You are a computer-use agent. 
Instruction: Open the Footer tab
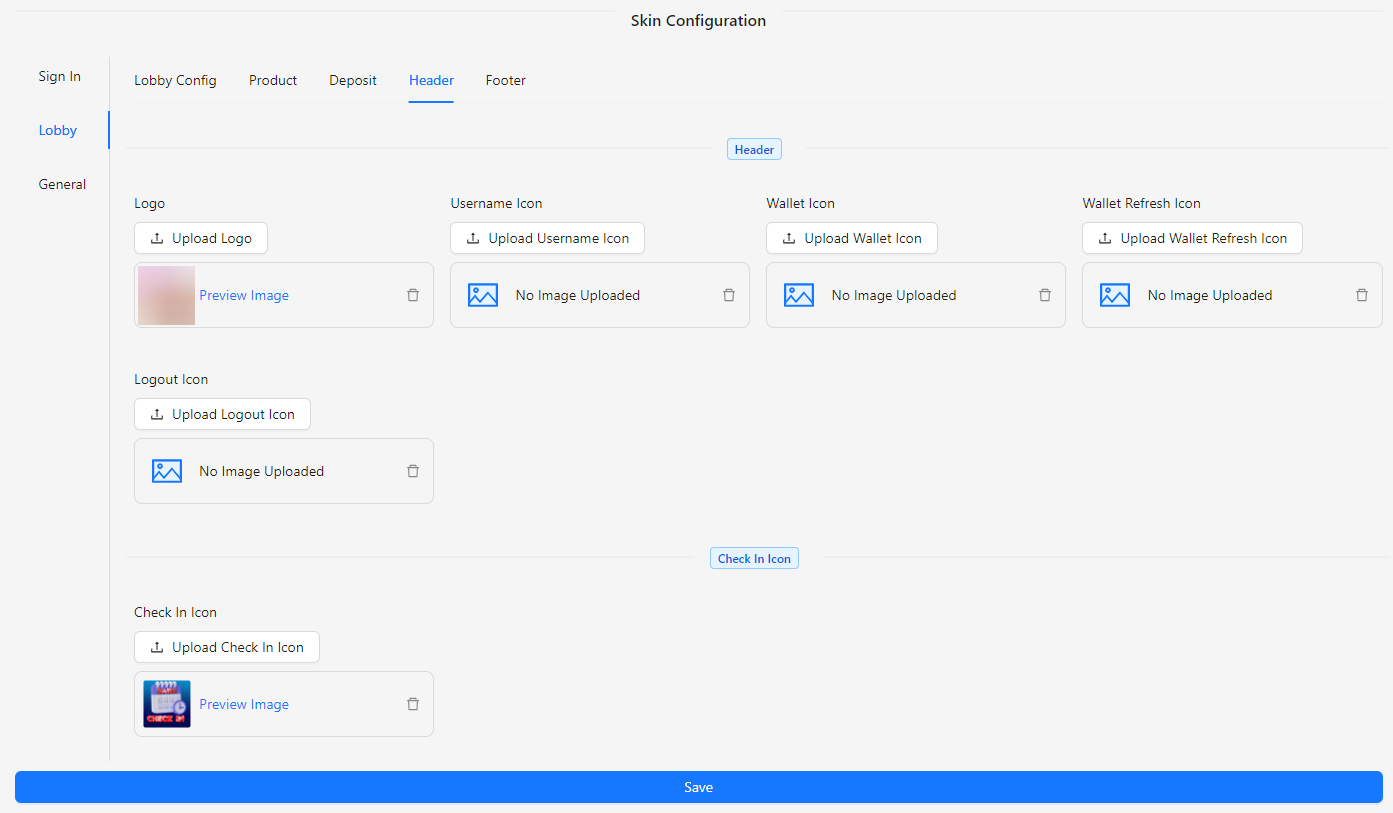pos(505,80)
